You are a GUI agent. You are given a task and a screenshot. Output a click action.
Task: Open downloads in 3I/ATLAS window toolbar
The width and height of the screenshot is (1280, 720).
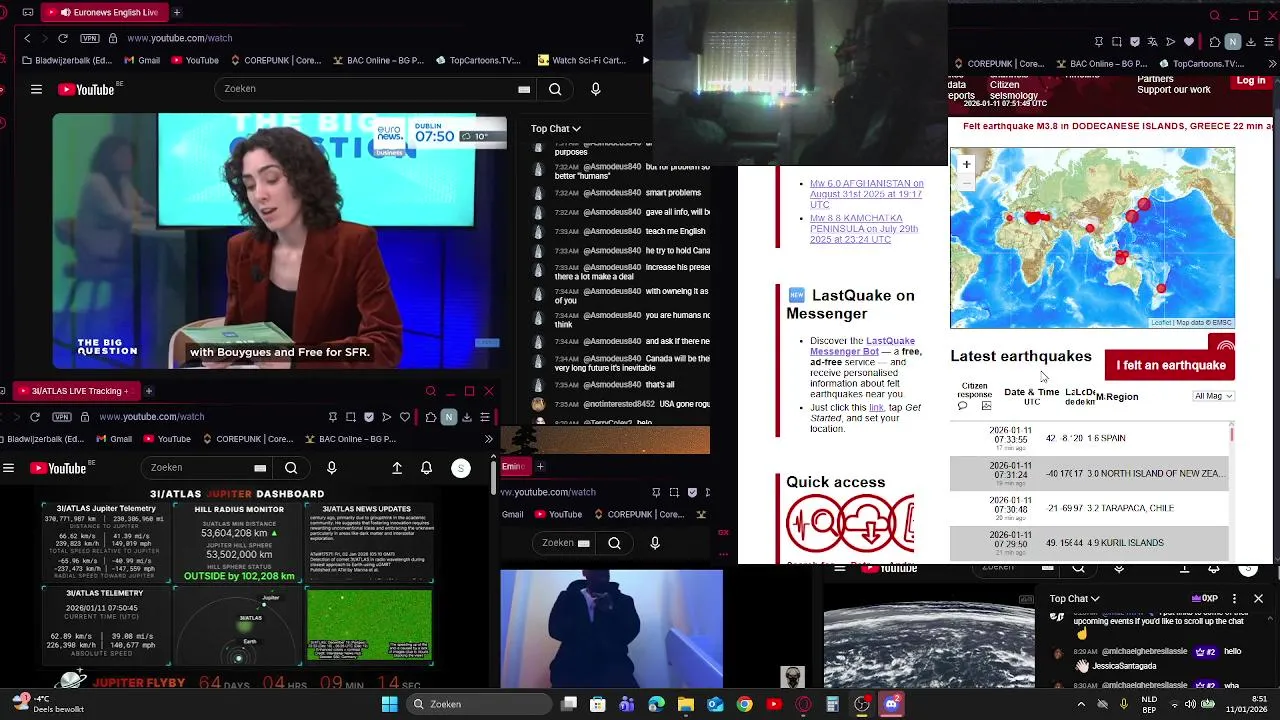466,417
